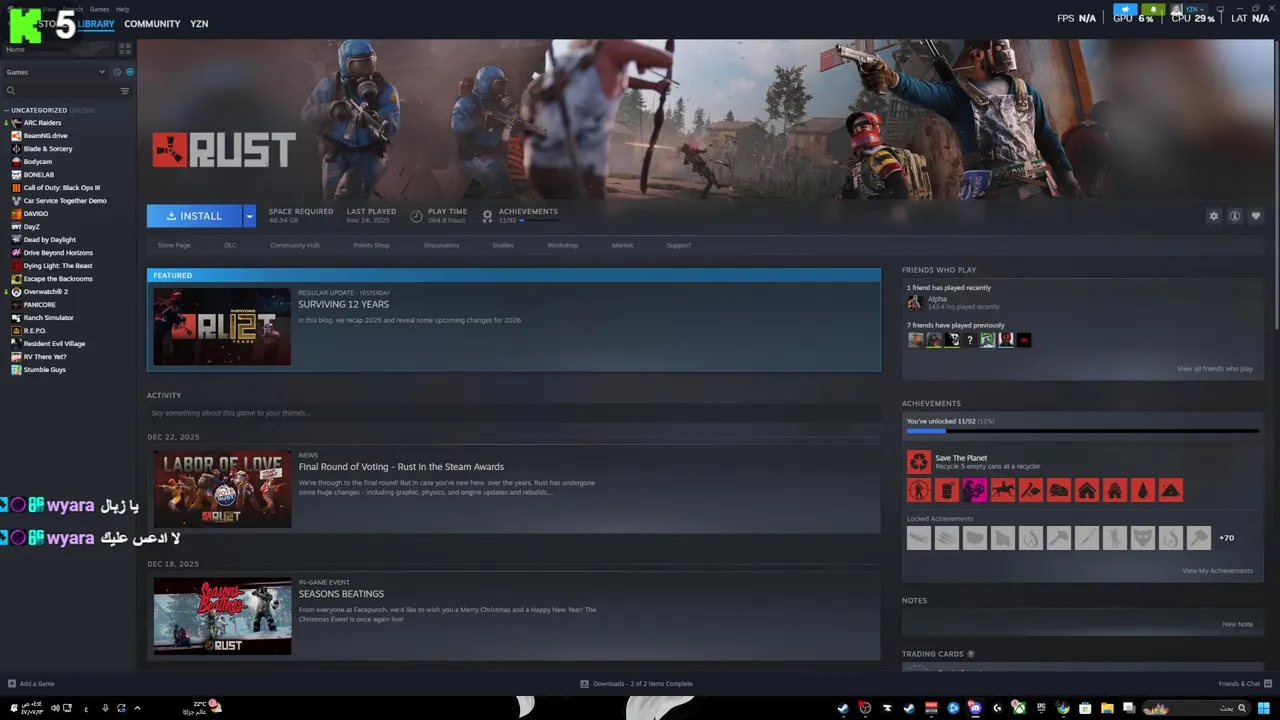Click View My Achievements link

tap(1217, 571)
